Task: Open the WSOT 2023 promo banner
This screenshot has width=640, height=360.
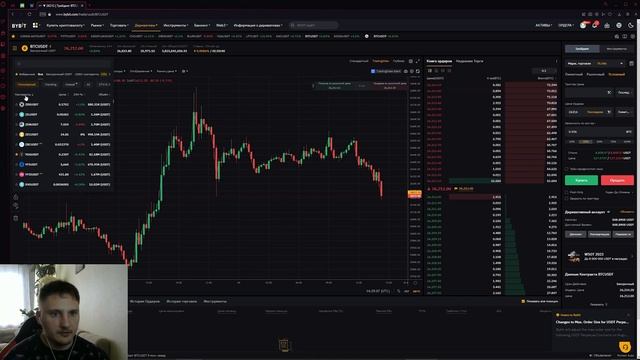Action: [599, 256]
